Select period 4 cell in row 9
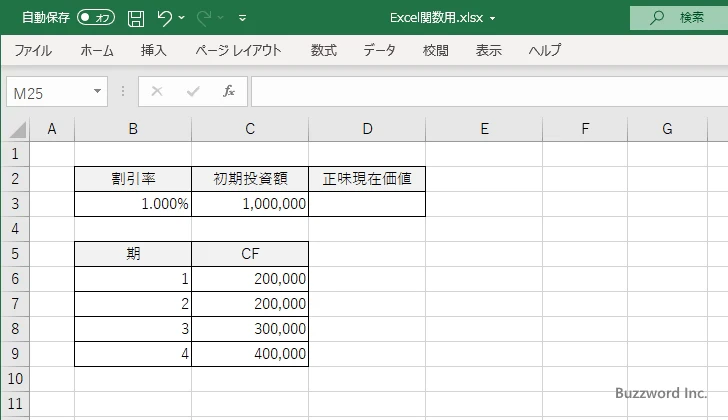728x420 pixels. point(133,354)
